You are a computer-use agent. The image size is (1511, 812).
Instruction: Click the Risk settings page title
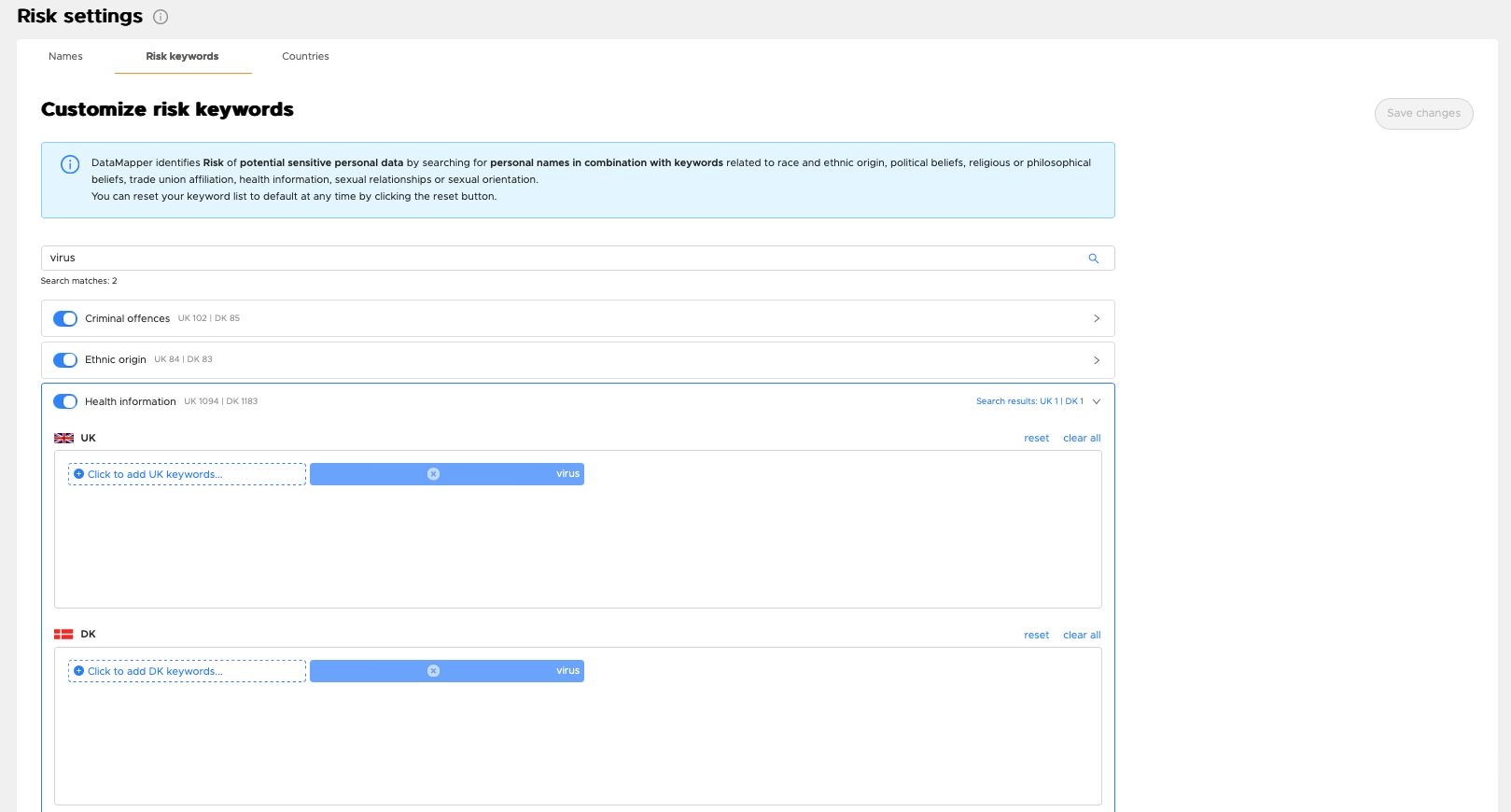click(79, 16)
